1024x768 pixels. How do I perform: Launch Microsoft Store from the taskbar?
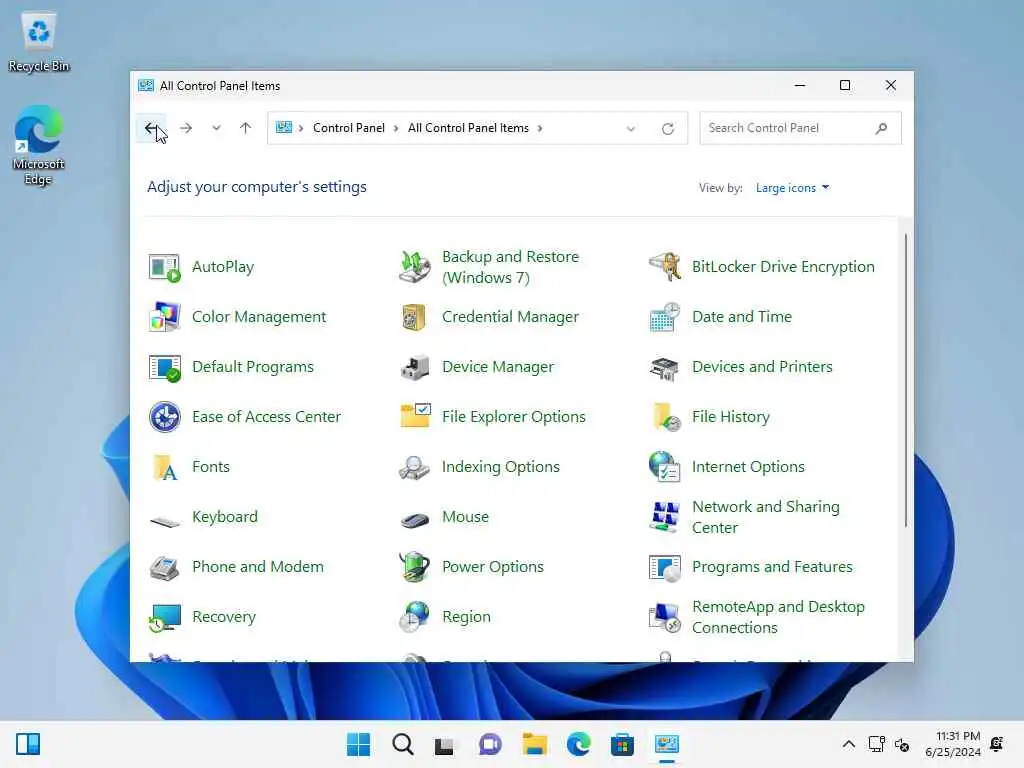pyautogui.click(x=622, y=744)
